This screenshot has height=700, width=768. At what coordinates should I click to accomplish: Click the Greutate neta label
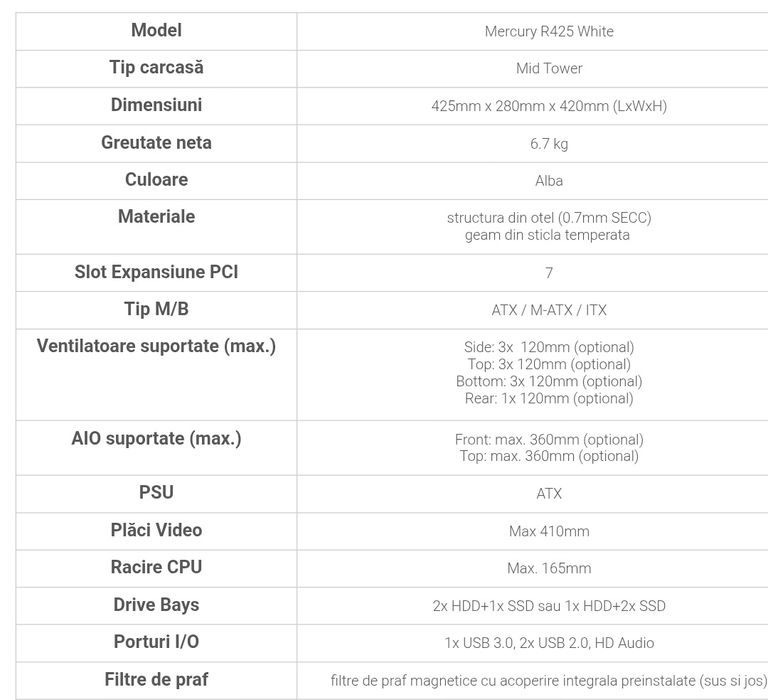click(x=156, y=142)
